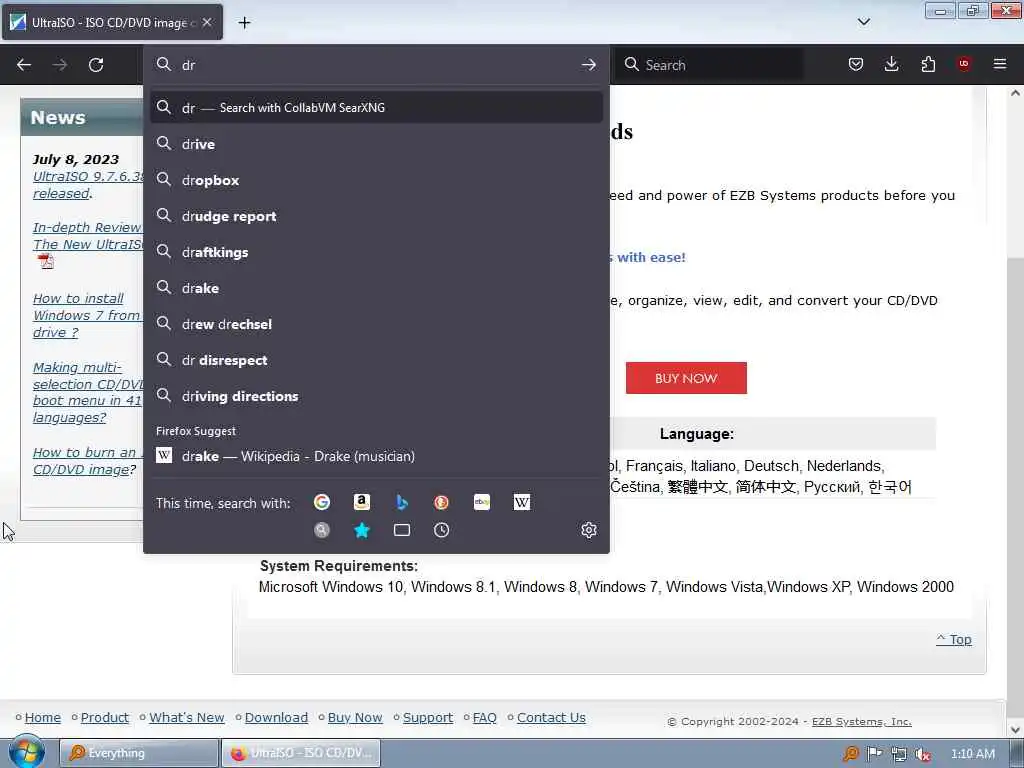
Task: Open the uBlock Origin extension
Action: click(x=964, y=64)
